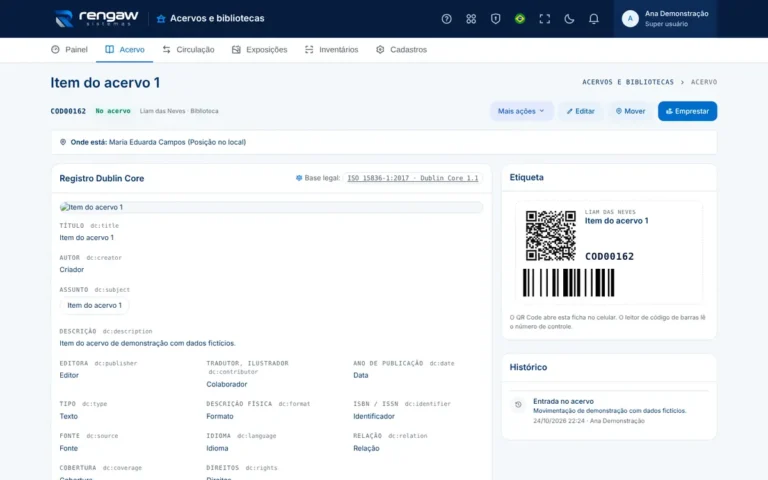Click the Cadastros gear icon

380,49
